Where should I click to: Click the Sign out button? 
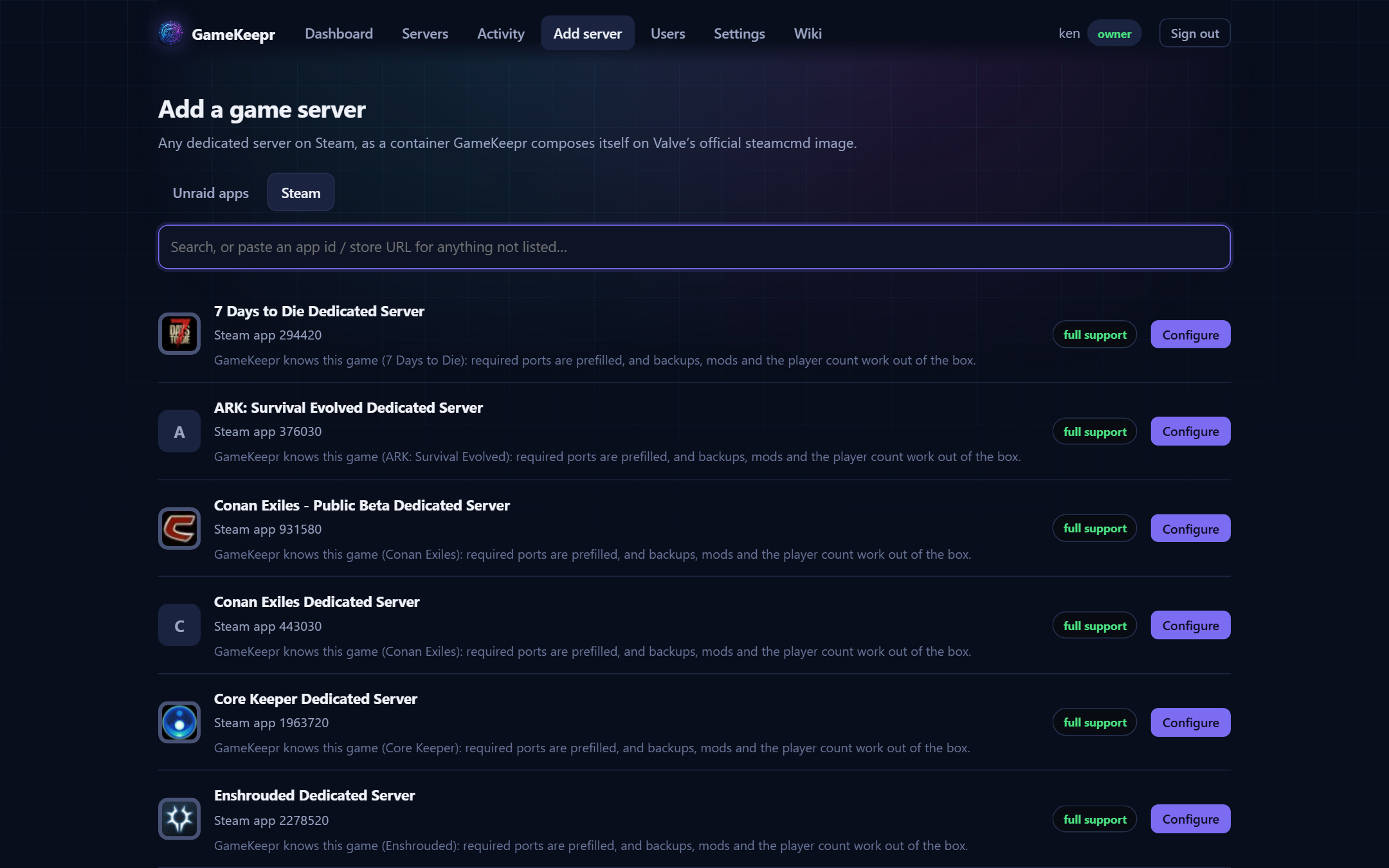(x=1195, y=33)
